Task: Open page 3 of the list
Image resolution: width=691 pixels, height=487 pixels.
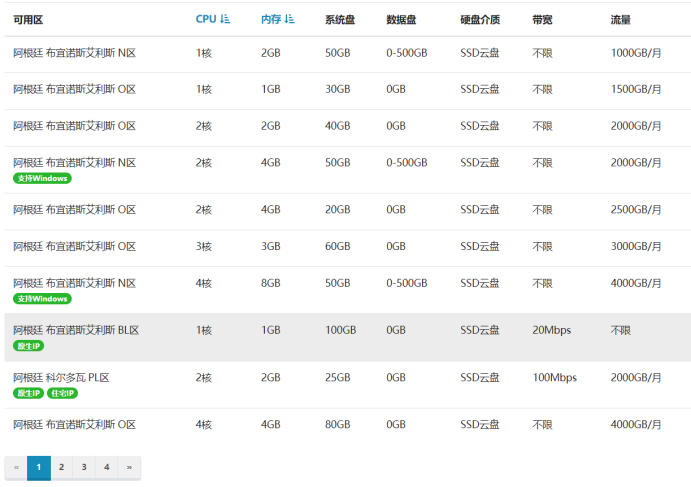Action: click(84, 467)
